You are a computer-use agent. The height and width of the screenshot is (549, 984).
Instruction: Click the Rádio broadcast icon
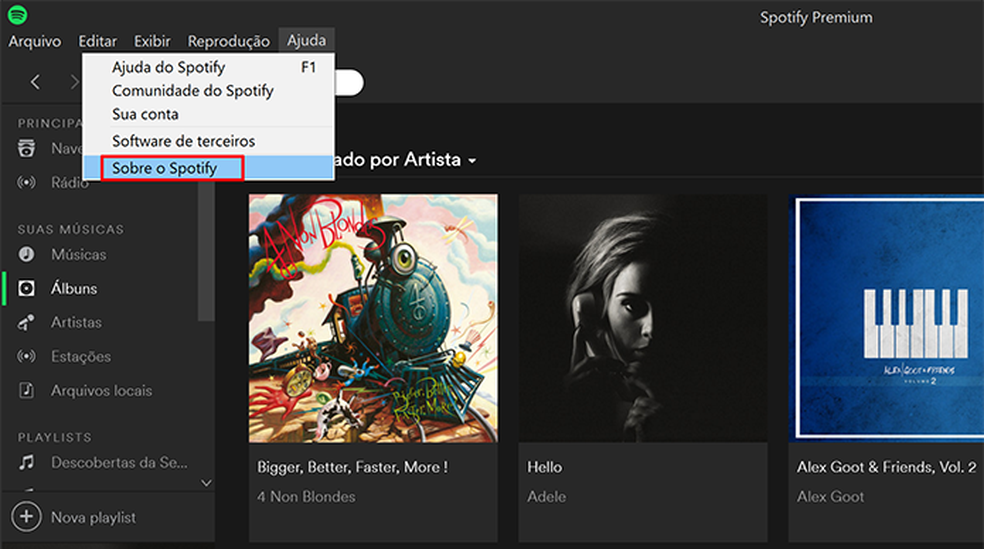(x=26, y=183)
